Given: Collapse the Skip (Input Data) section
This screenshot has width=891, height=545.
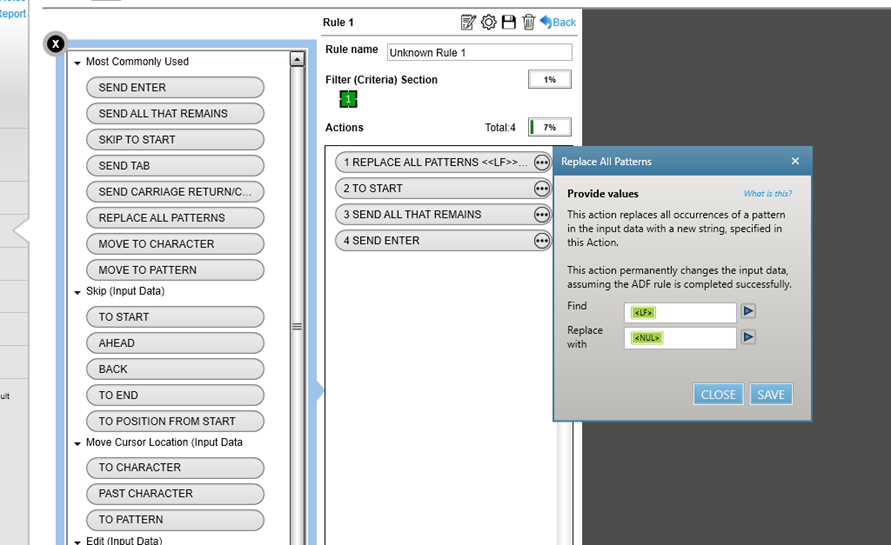Looking at the screenshot, I should (77, 292).
